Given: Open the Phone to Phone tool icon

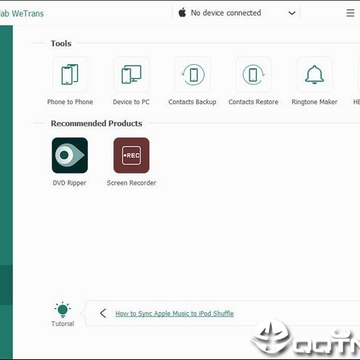Looking at the screenshot, I should click(70, 74).
